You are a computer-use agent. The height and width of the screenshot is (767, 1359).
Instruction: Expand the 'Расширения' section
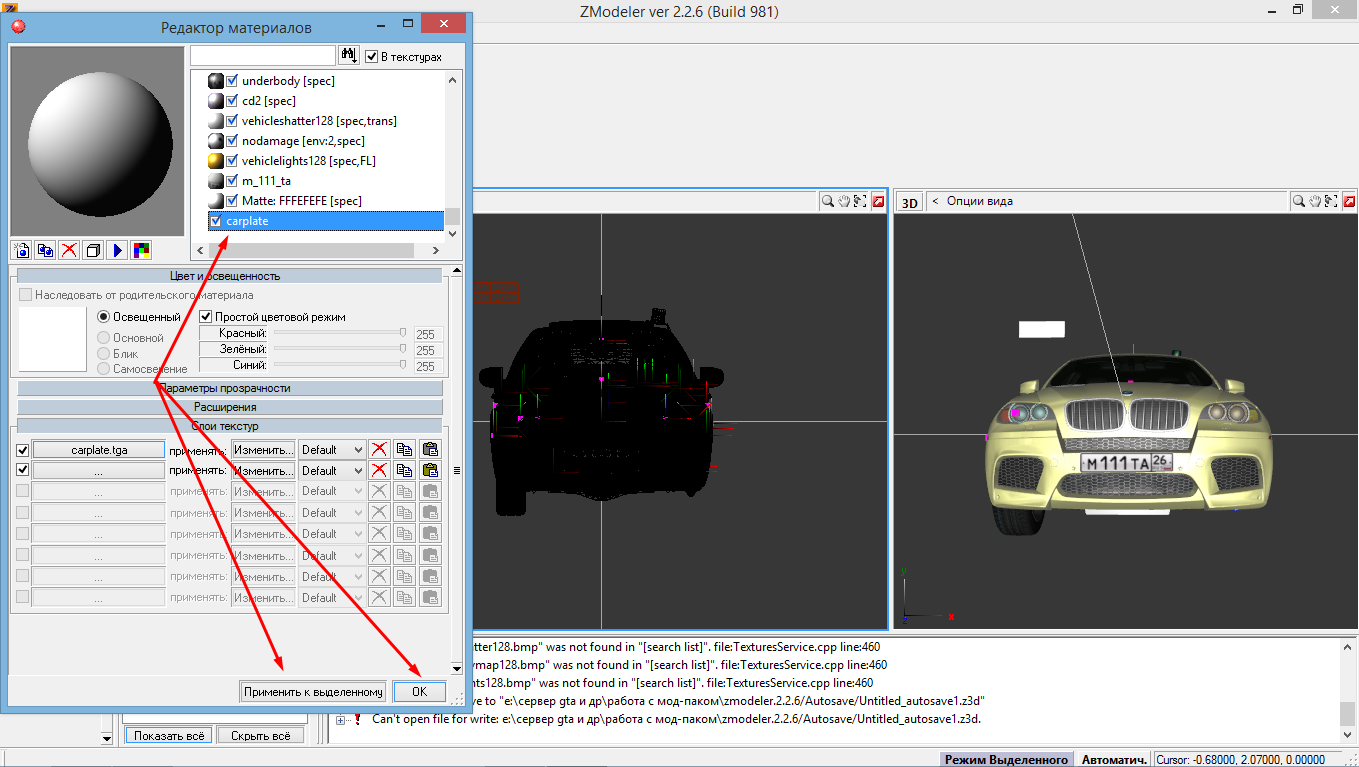[229, 407]
